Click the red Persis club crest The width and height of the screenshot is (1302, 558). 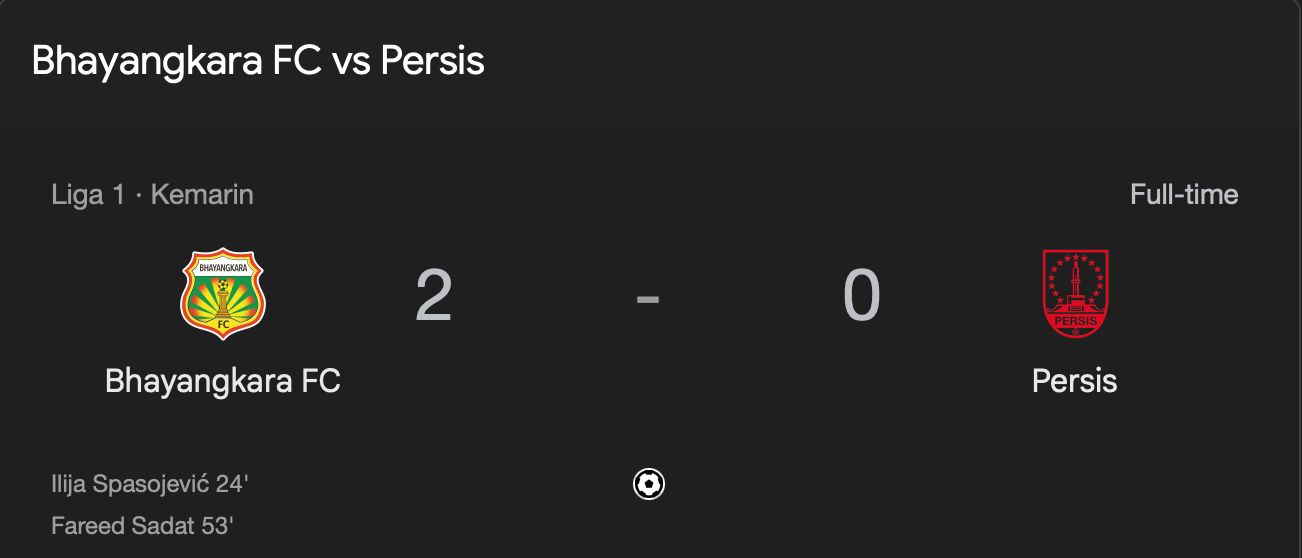1075,293
